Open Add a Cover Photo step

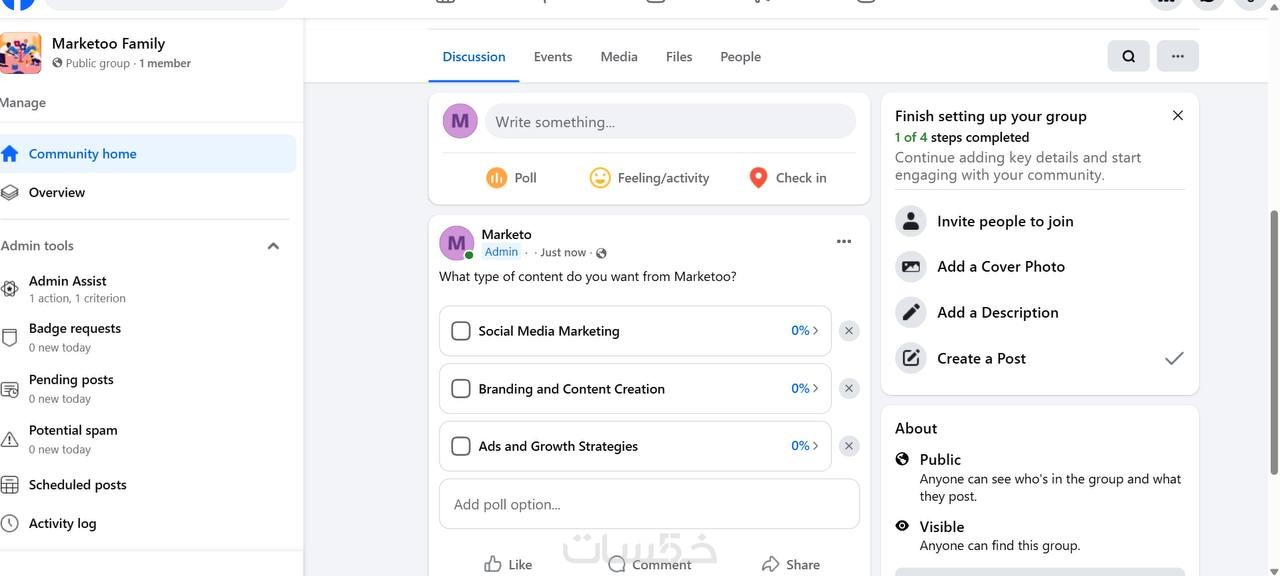(1000, 267)
